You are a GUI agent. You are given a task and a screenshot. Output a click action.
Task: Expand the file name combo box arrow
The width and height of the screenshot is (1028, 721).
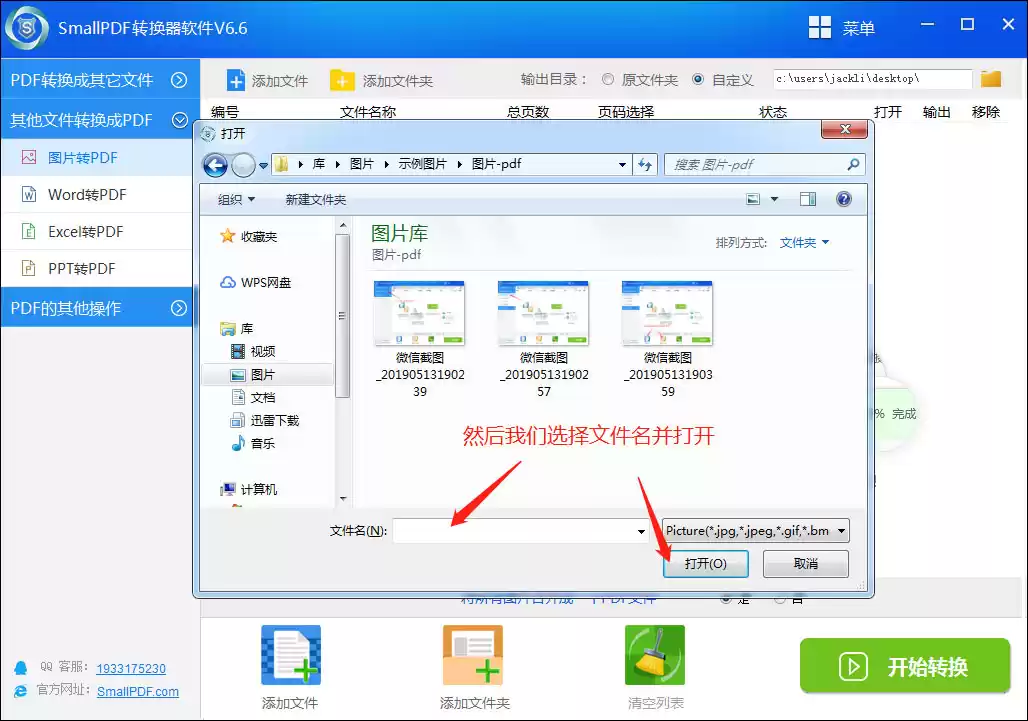click(641, 531)
